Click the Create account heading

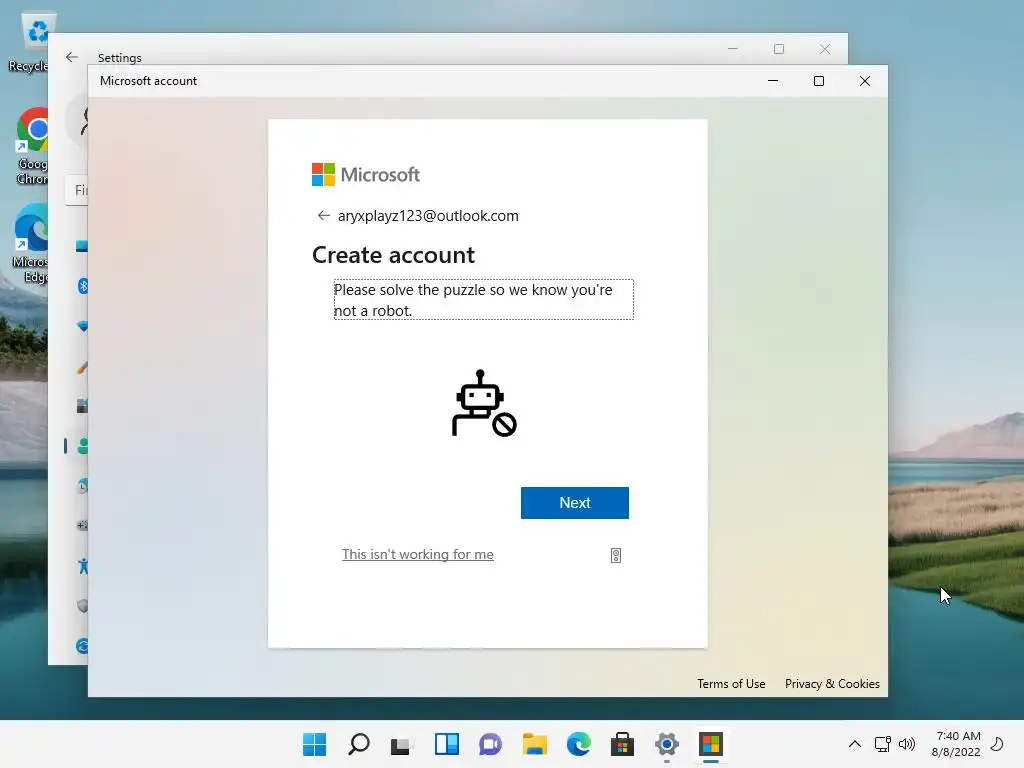(393, 255)
